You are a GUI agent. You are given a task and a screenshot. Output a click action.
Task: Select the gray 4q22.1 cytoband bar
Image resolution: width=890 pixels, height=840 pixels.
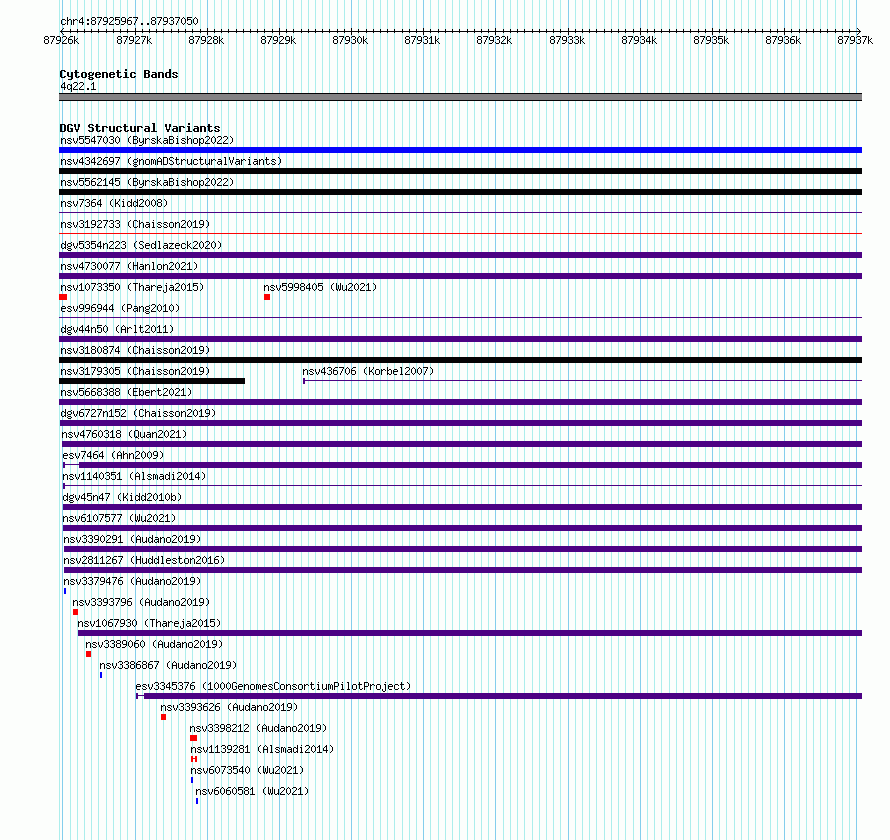point(460,97)
